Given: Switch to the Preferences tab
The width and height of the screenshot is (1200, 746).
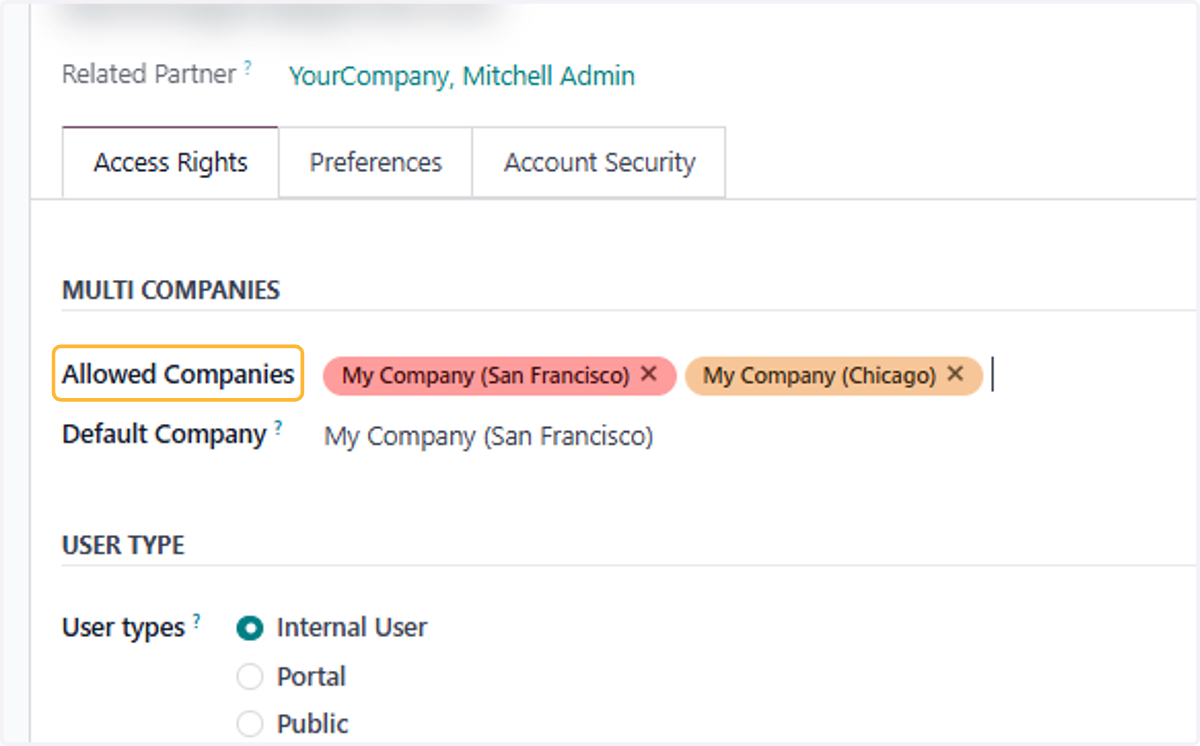Looking at the screenshot, I should pos(375,162).
